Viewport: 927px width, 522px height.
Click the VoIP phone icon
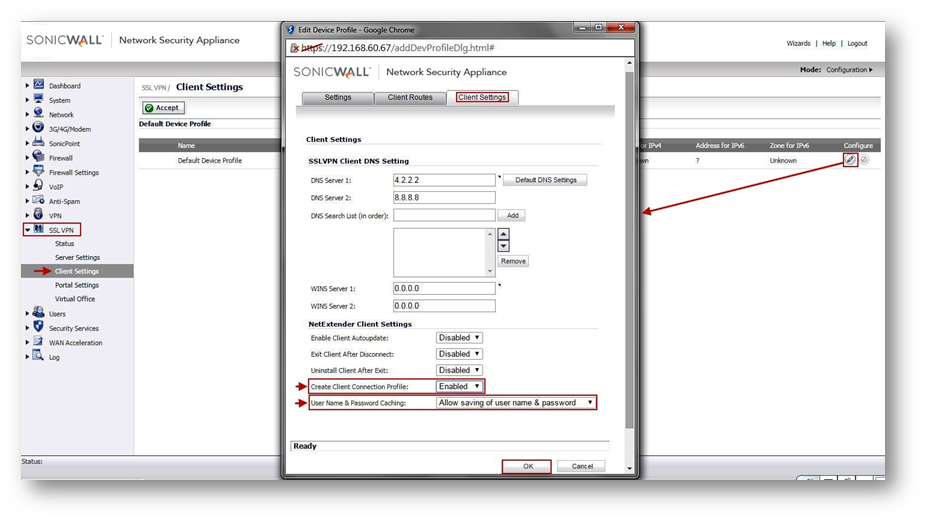tap(38, 186)
